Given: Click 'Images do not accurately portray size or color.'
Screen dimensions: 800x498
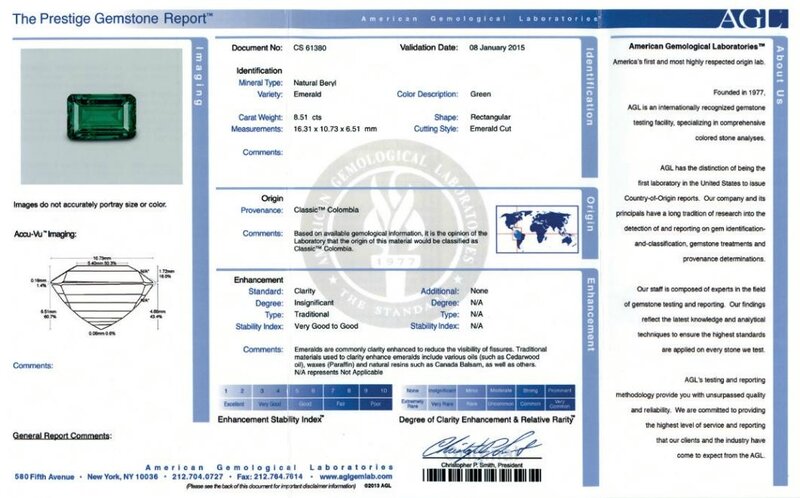Looking at the screenshot, I should (90, 205).
